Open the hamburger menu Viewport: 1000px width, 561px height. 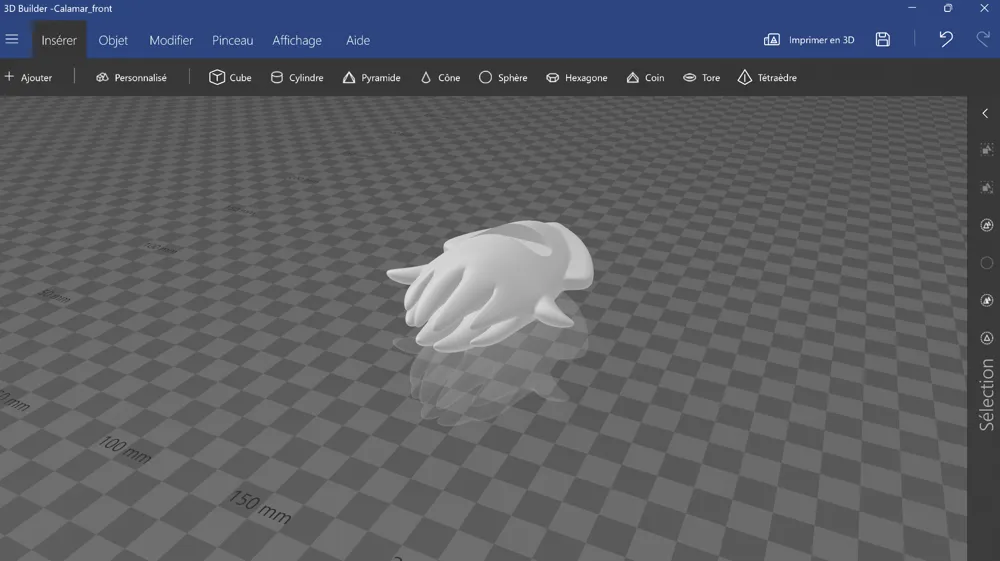tap(11, 40)
